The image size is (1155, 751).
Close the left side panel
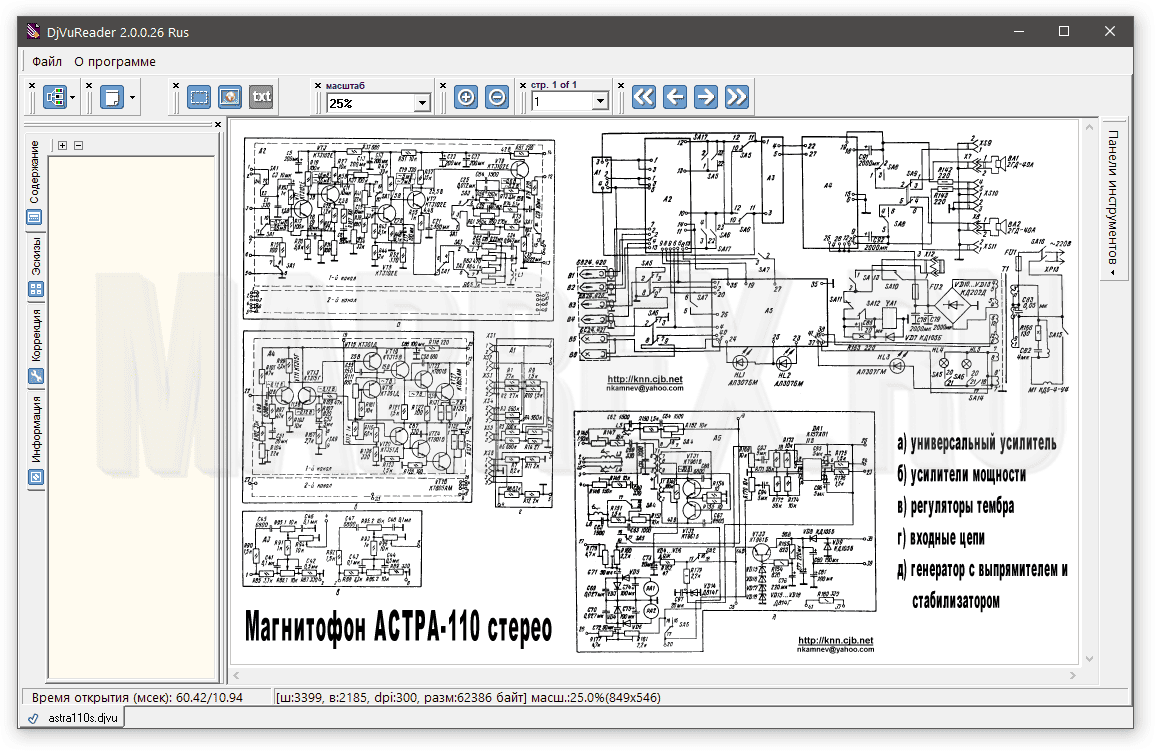click(218, 124)
